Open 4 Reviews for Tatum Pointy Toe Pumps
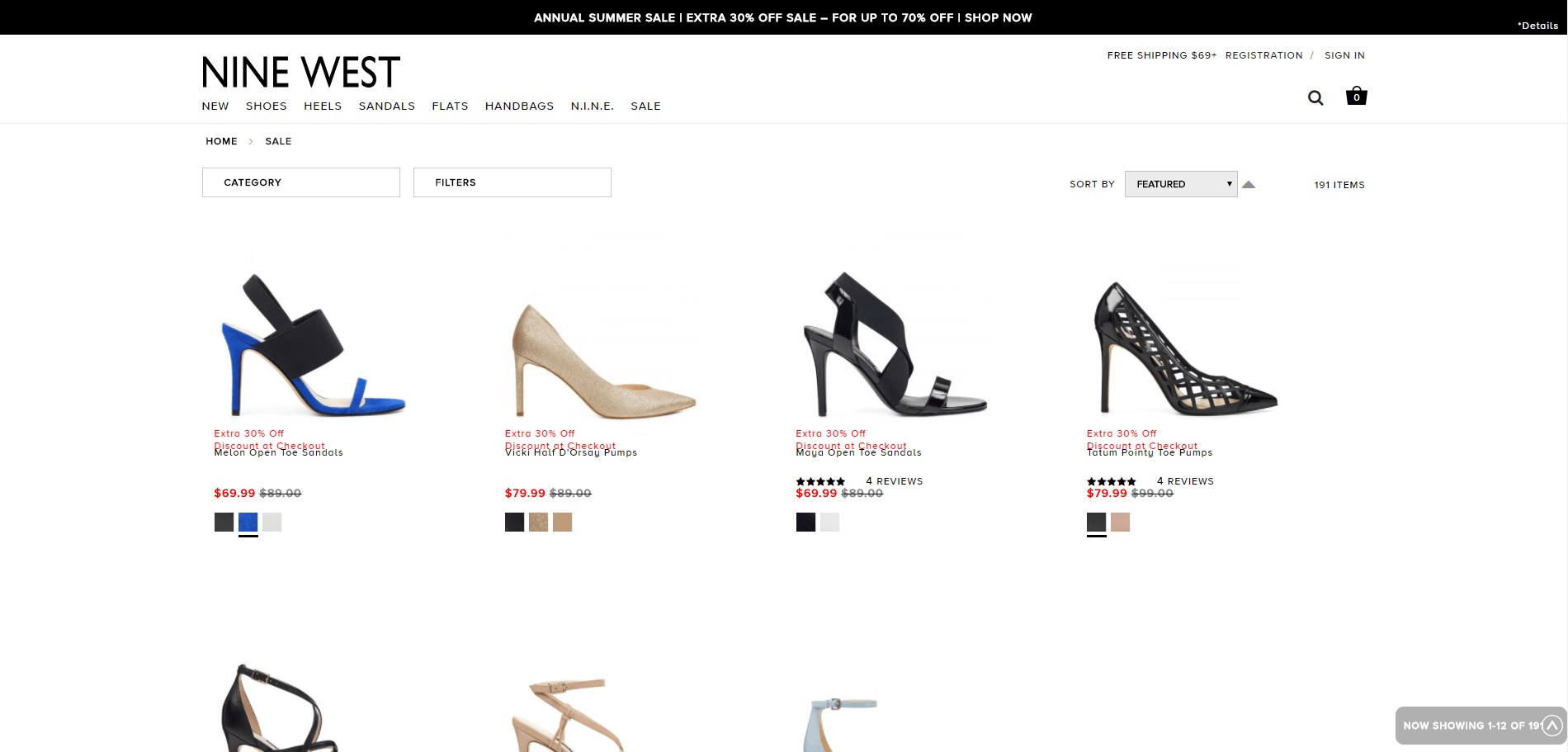The height and width of the screenshot is (752, 1568). pyautogui.click(x=1186, y=481)
